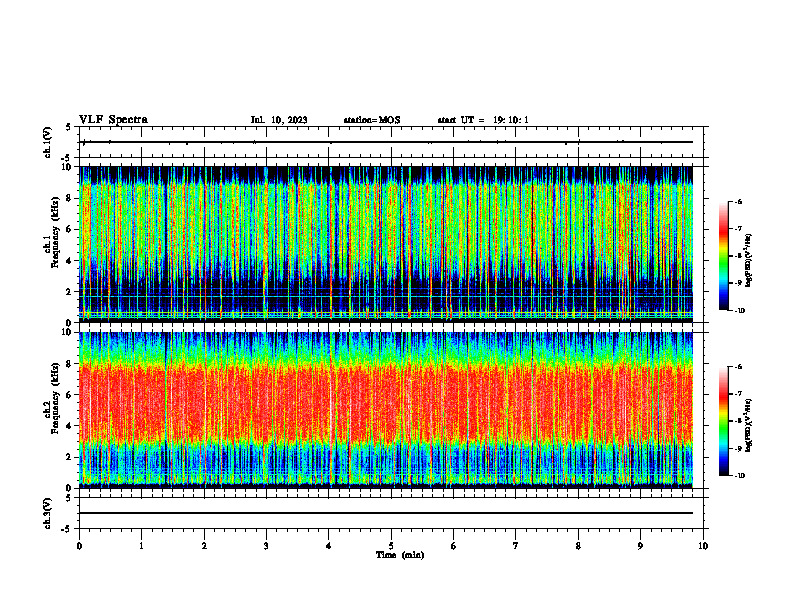
Task: Click the ch.3 voltage waveform trace
Action: click(x=386, y=513)
